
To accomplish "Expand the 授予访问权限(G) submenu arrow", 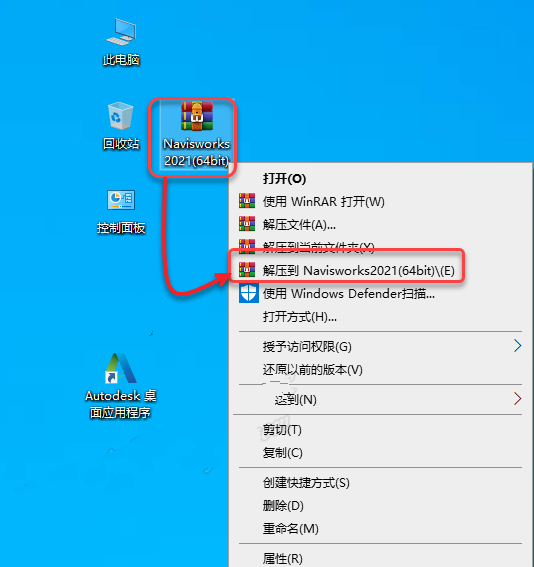I will (x=517, y=346).
